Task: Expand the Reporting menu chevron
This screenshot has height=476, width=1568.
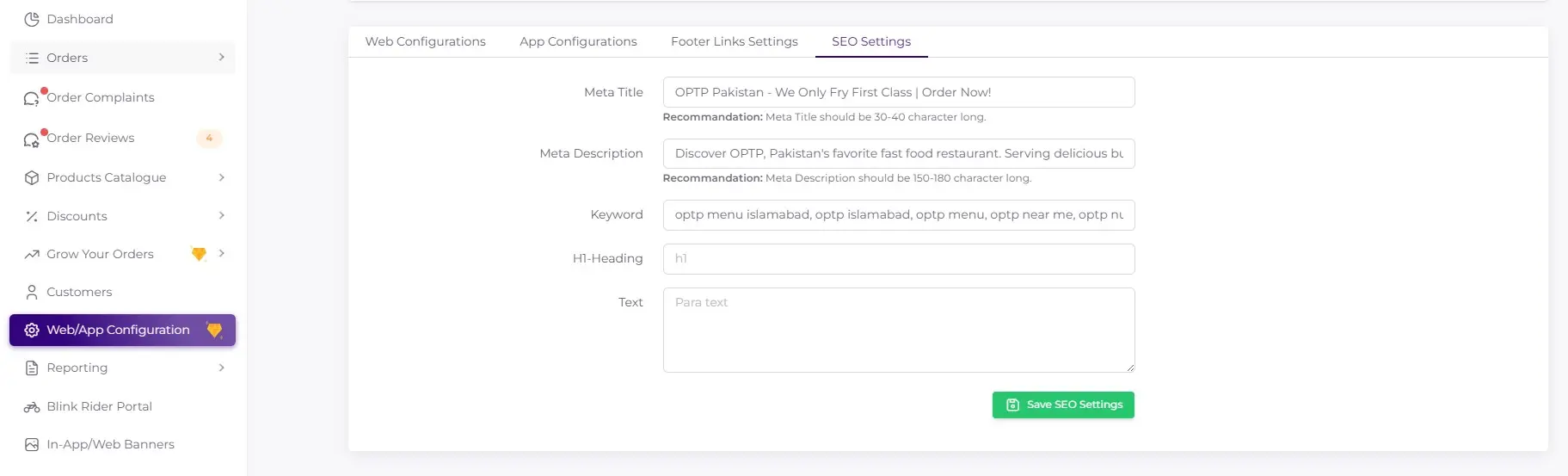Action: coord(221,368)
